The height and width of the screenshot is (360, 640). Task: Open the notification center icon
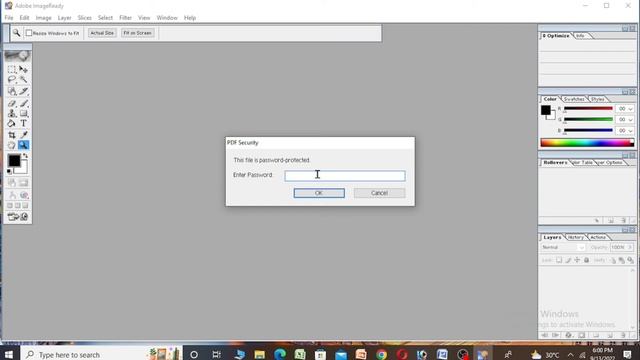627,354
